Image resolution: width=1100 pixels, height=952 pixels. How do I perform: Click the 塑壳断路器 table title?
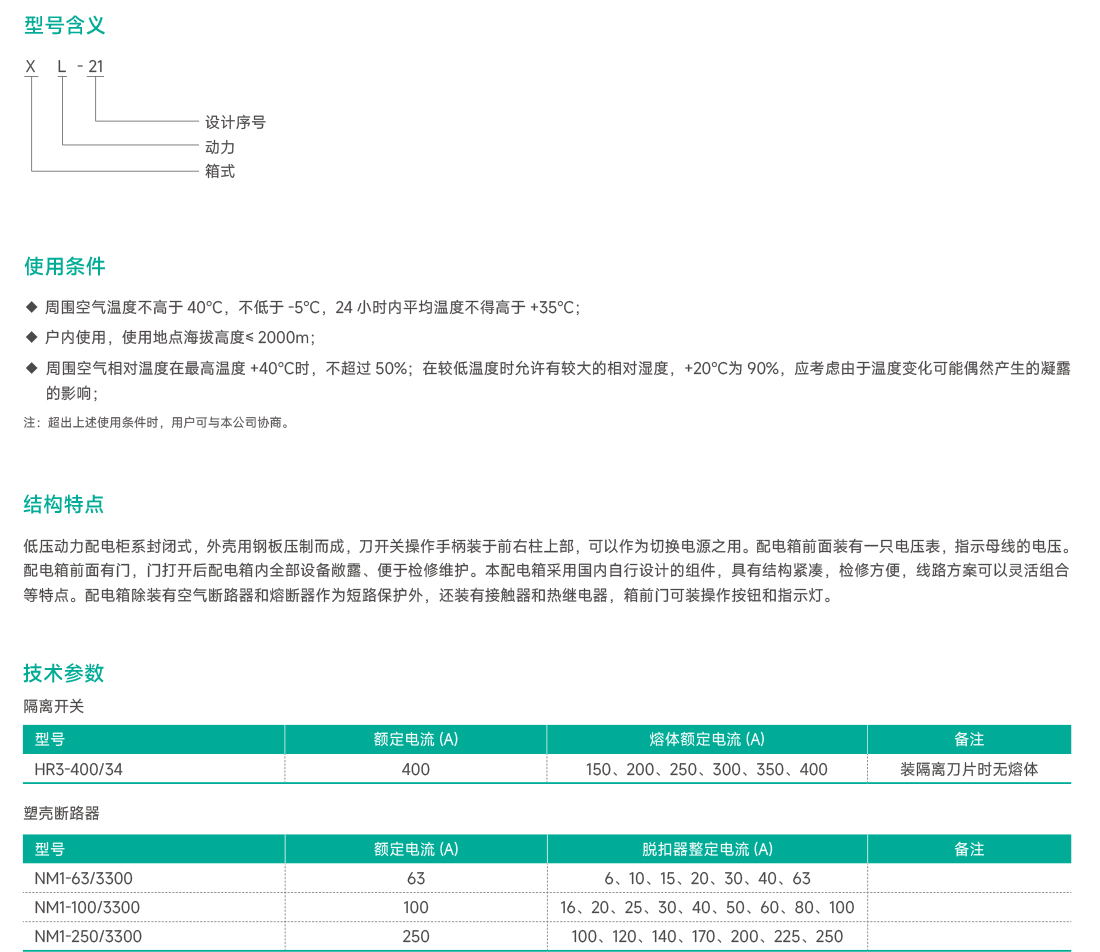pyautogui.click(x=62, y=813)
